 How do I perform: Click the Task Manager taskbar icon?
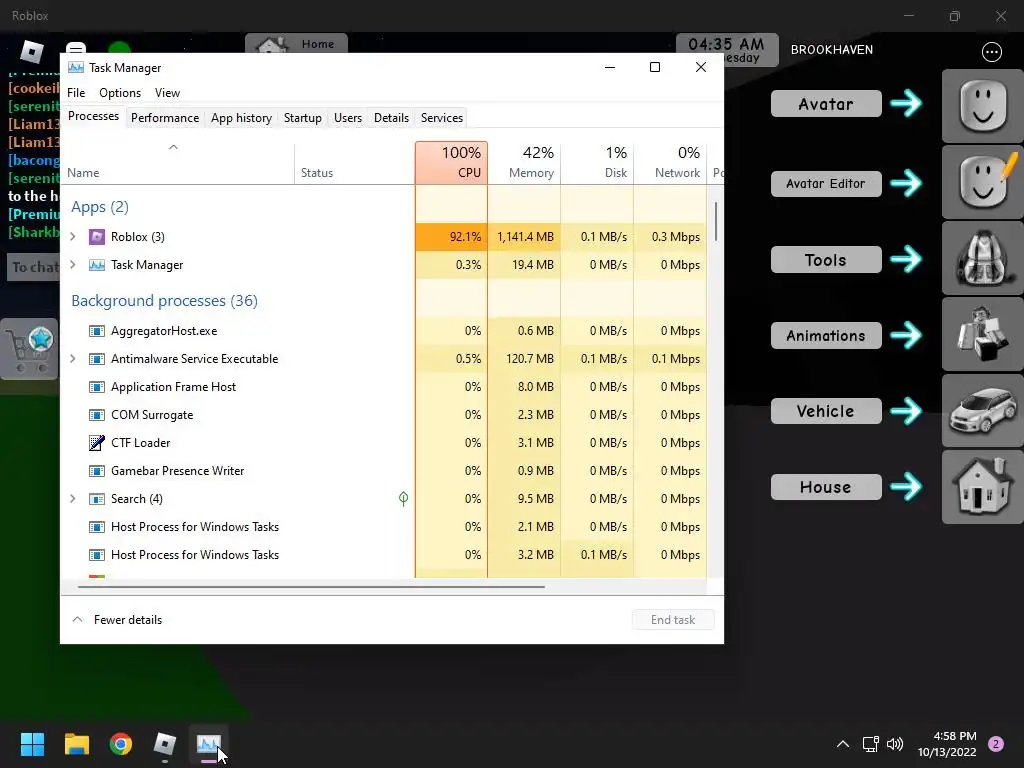coord(209,744)
